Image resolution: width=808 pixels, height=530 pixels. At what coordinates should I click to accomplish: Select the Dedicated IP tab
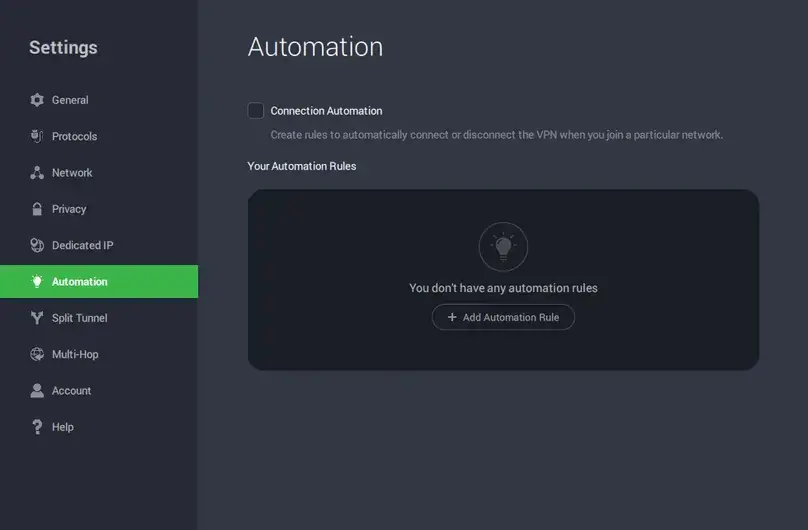[99, 245]
